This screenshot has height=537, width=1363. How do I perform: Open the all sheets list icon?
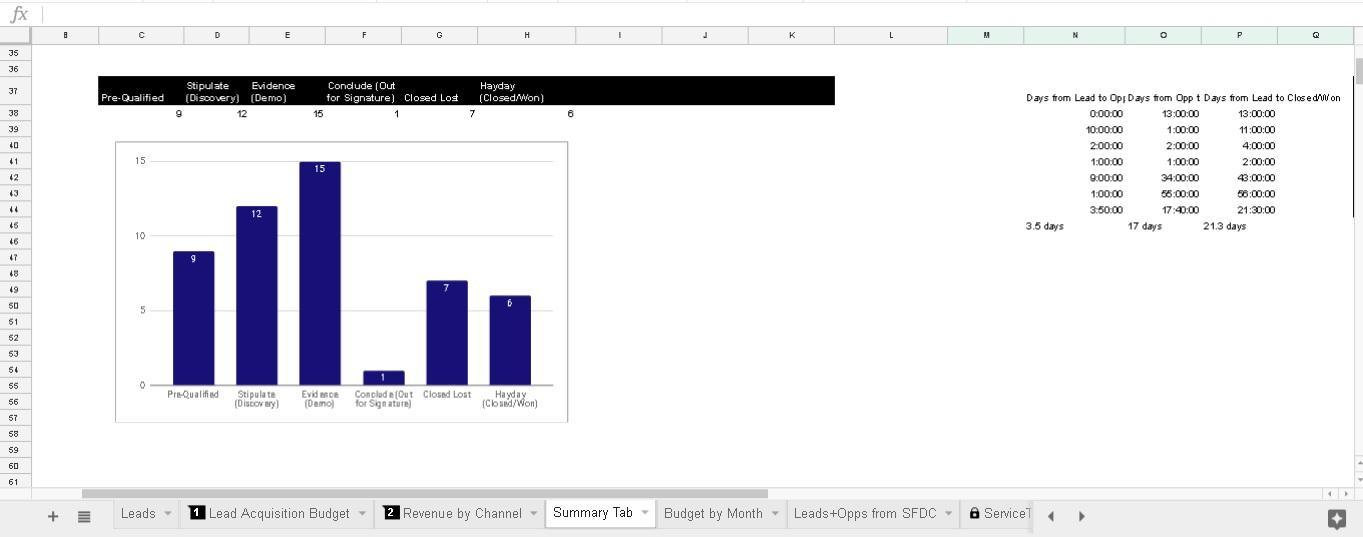tap(84, 516)
